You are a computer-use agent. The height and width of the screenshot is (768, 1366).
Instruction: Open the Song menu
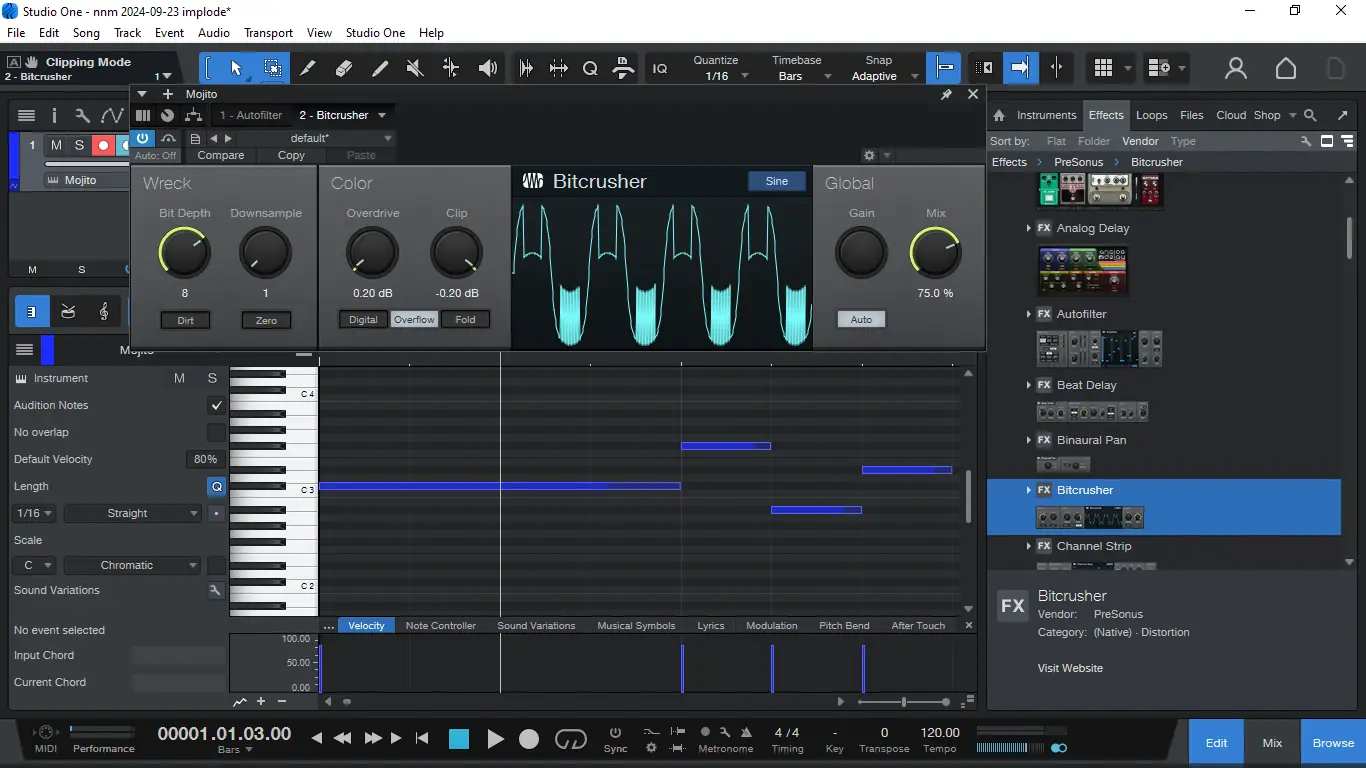click(x=86, y=33)
